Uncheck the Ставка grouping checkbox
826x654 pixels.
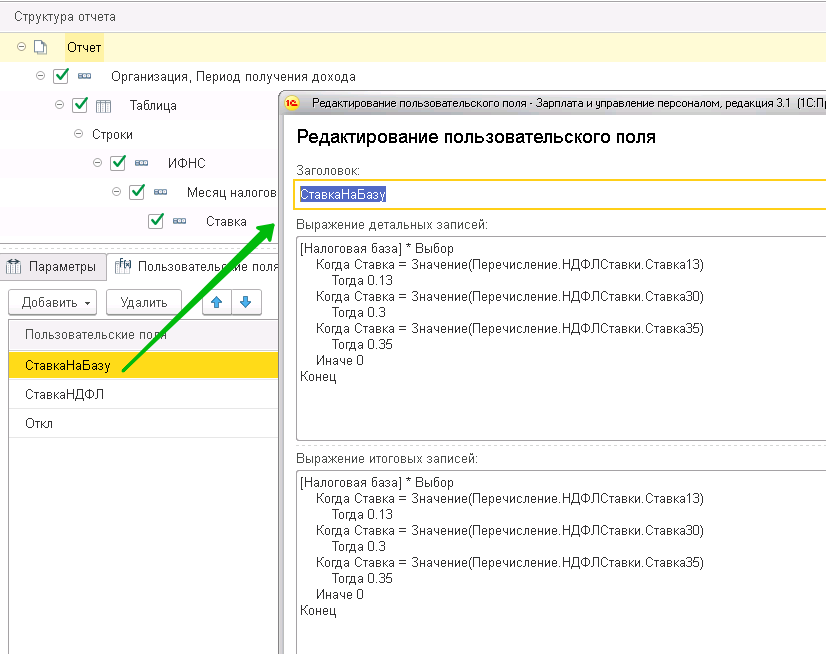pos(156,221)
